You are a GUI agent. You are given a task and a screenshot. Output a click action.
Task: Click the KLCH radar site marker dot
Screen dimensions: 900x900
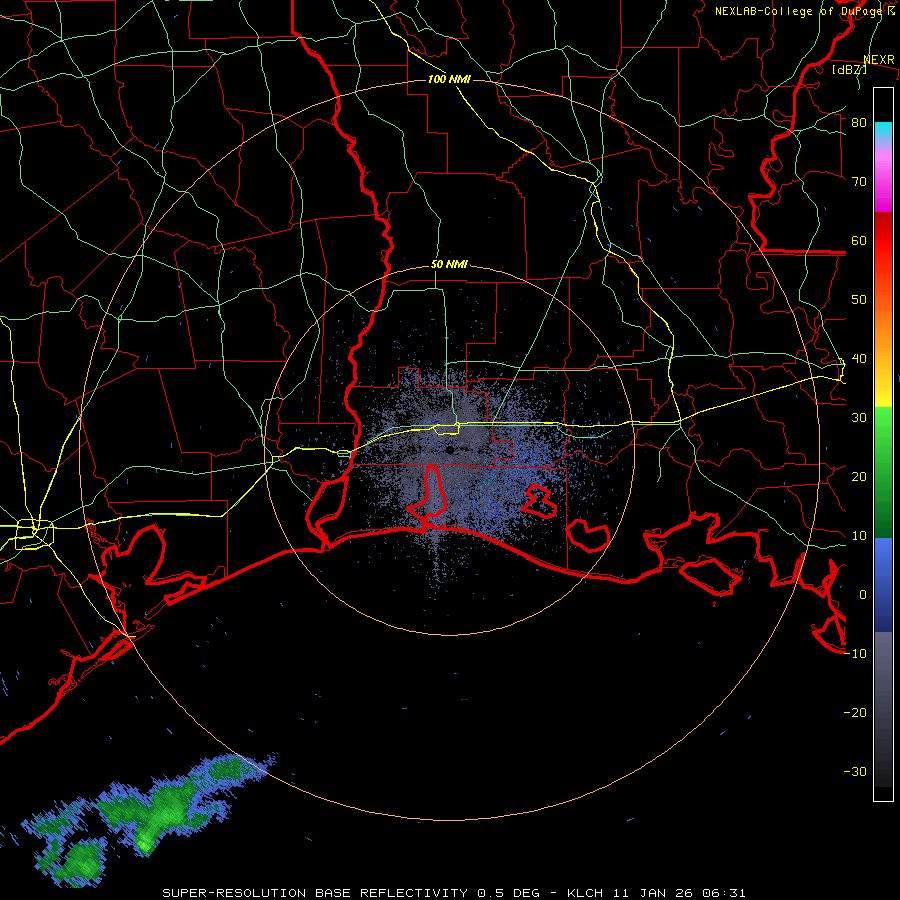450,450
